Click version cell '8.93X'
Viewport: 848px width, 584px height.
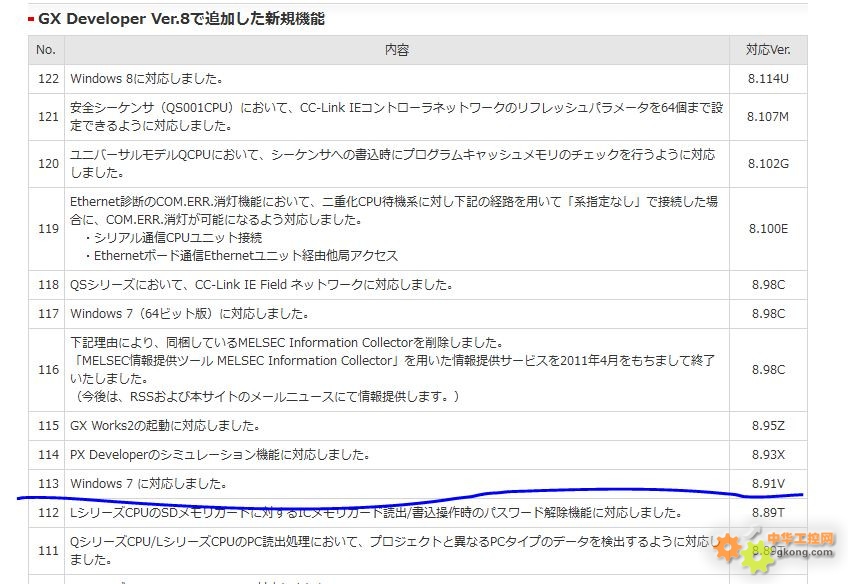point(768,455)
